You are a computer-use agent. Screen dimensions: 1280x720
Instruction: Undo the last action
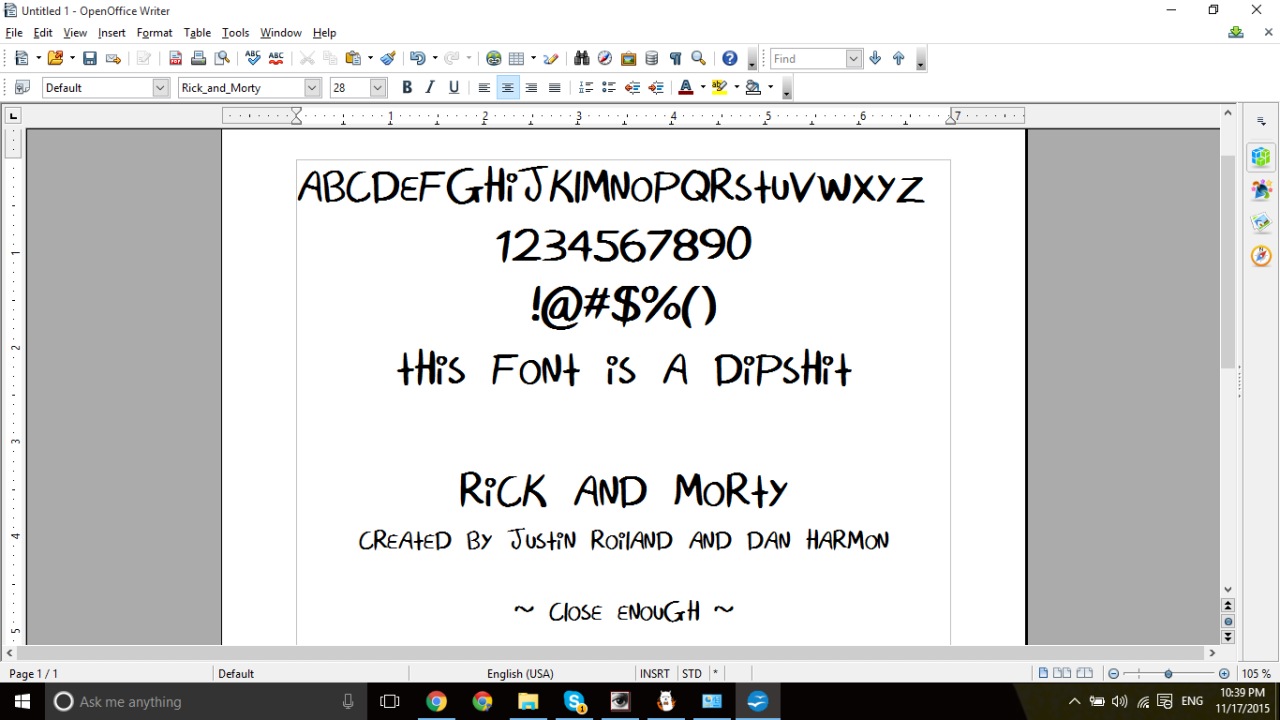(417, 59)
